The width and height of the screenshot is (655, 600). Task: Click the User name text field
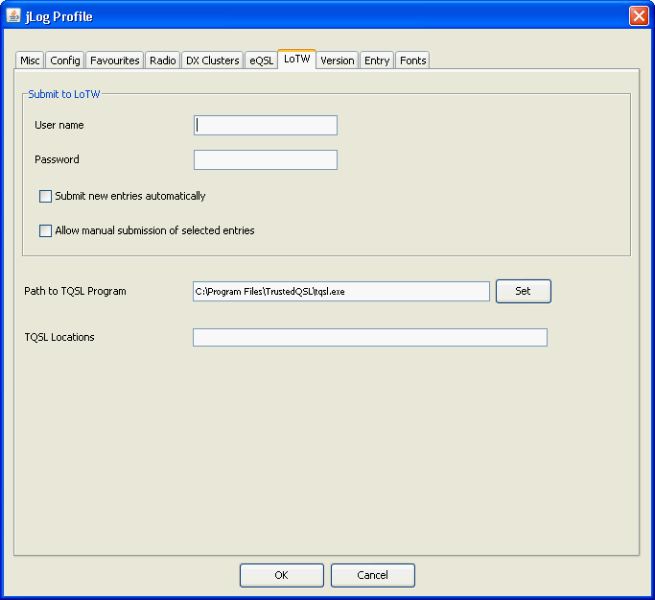tap(265, 125)
